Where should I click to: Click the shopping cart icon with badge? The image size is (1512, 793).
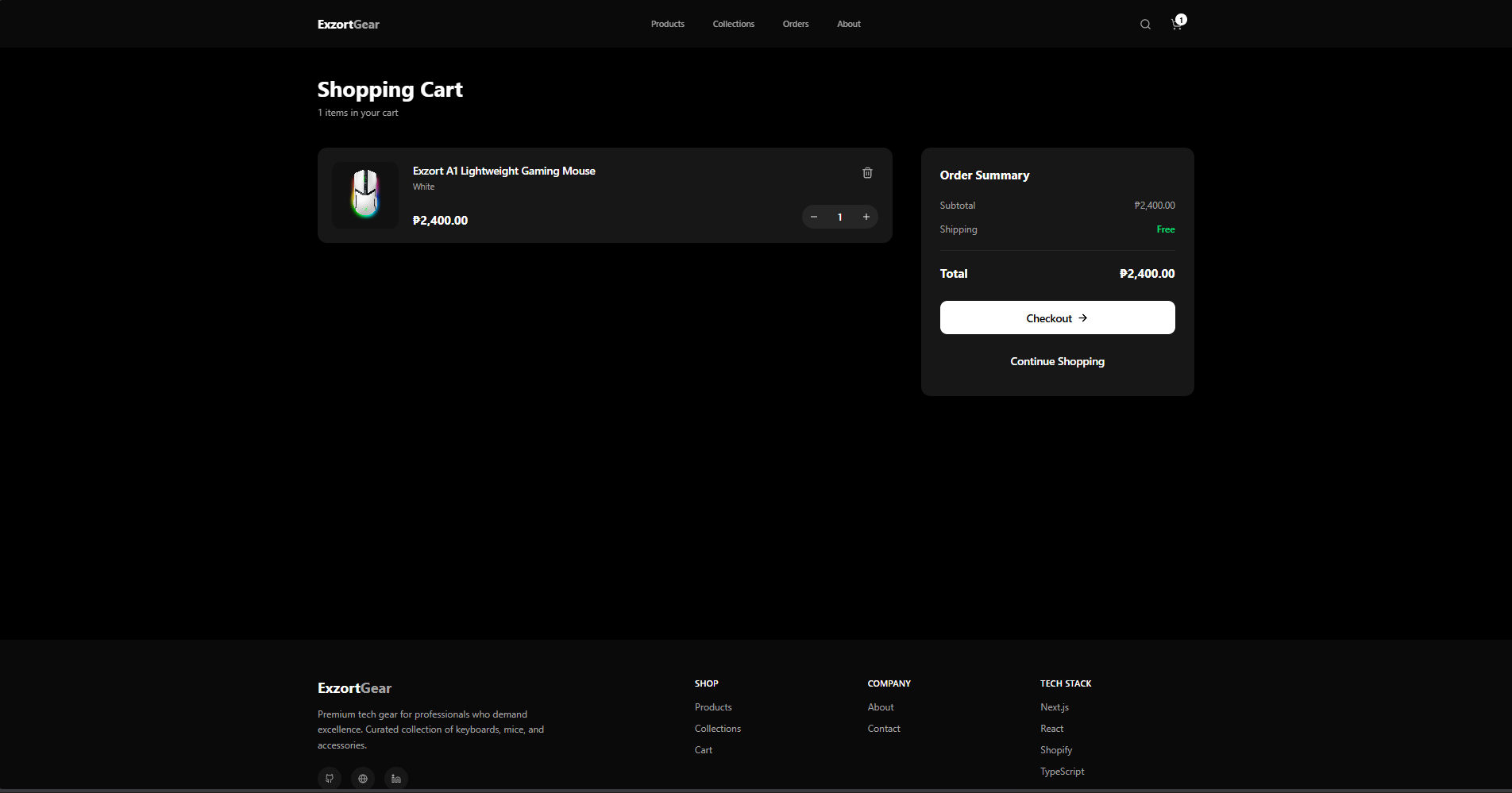[1177, 25]
